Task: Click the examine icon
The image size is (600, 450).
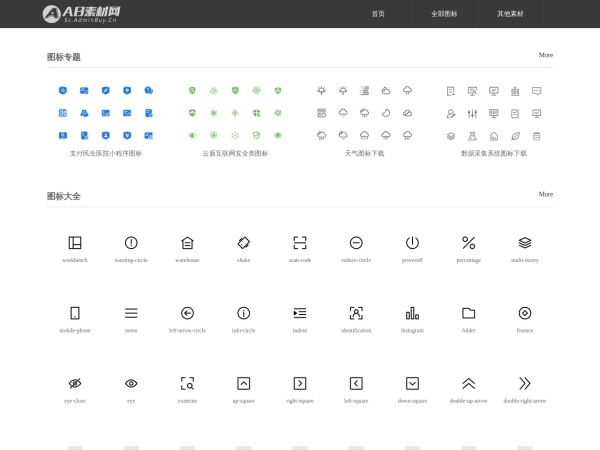Action: tap(187, 383)
